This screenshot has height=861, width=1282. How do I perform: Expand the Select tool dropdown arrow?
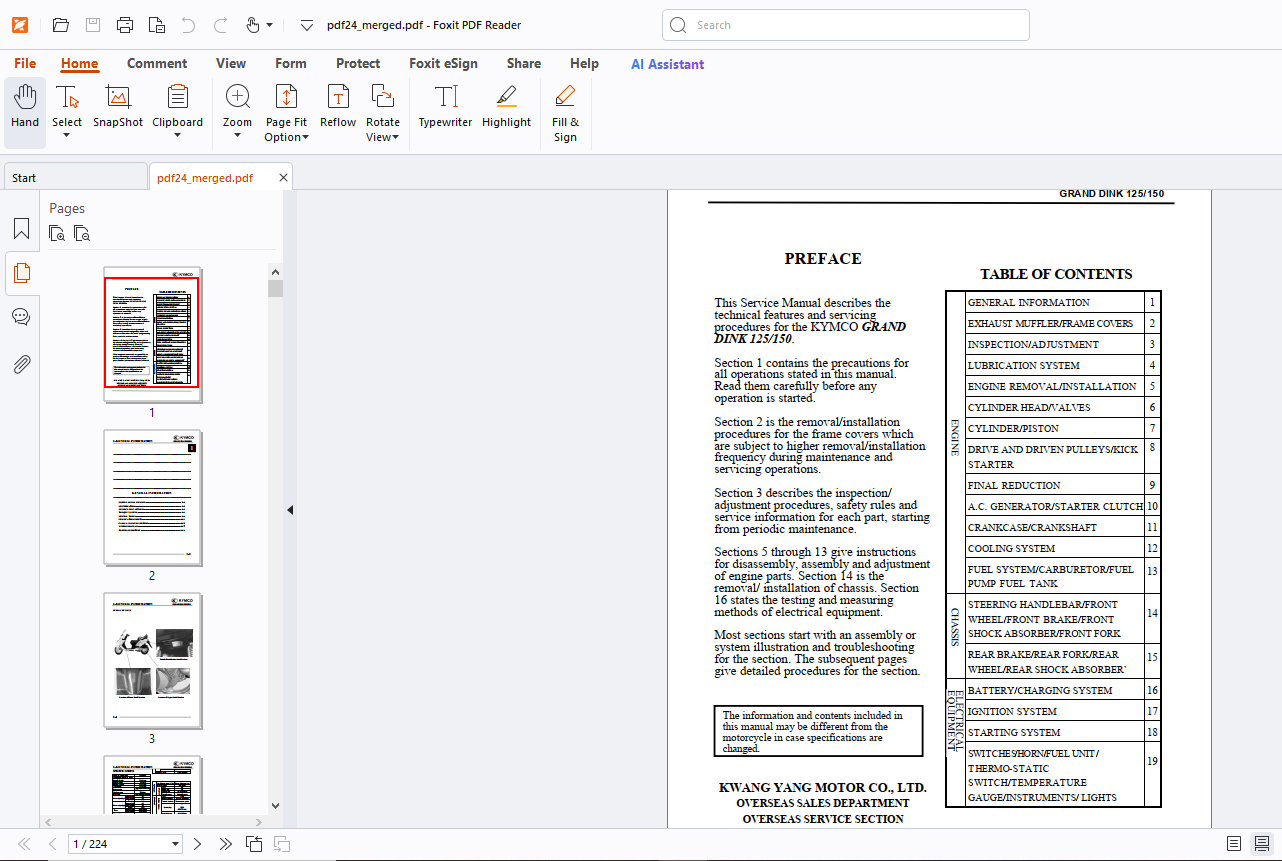click(67, 136)
